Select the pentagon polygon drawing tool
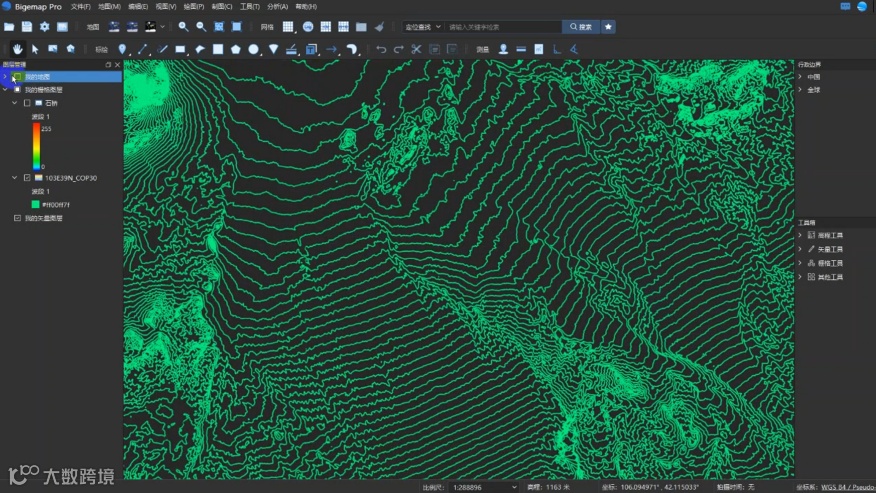This screenshot has height=493, width=876. point(236,48)
